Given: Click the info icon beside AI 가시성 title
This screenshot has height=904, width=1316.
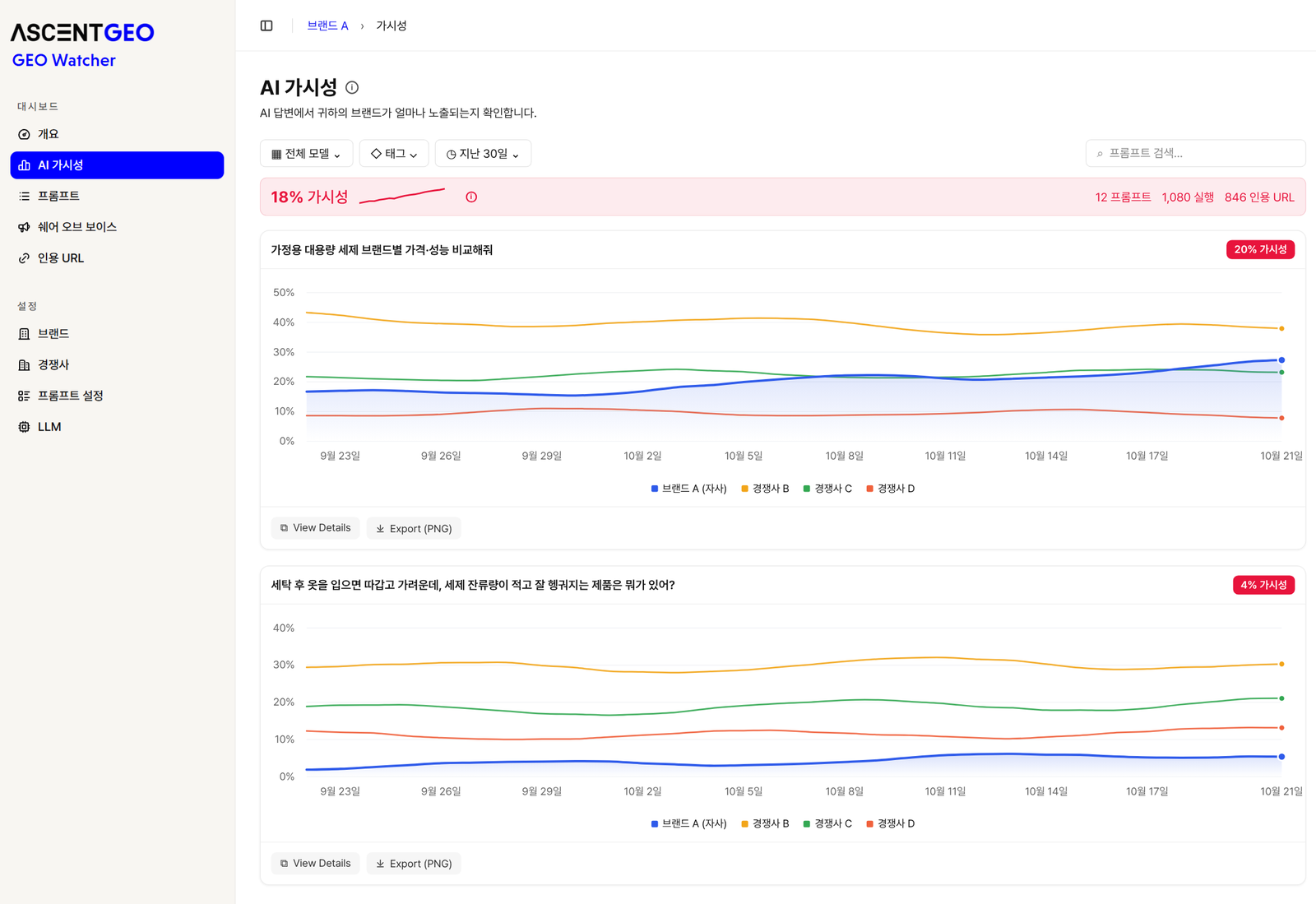Looking at the screenshot, I should (x=352, y=87).
